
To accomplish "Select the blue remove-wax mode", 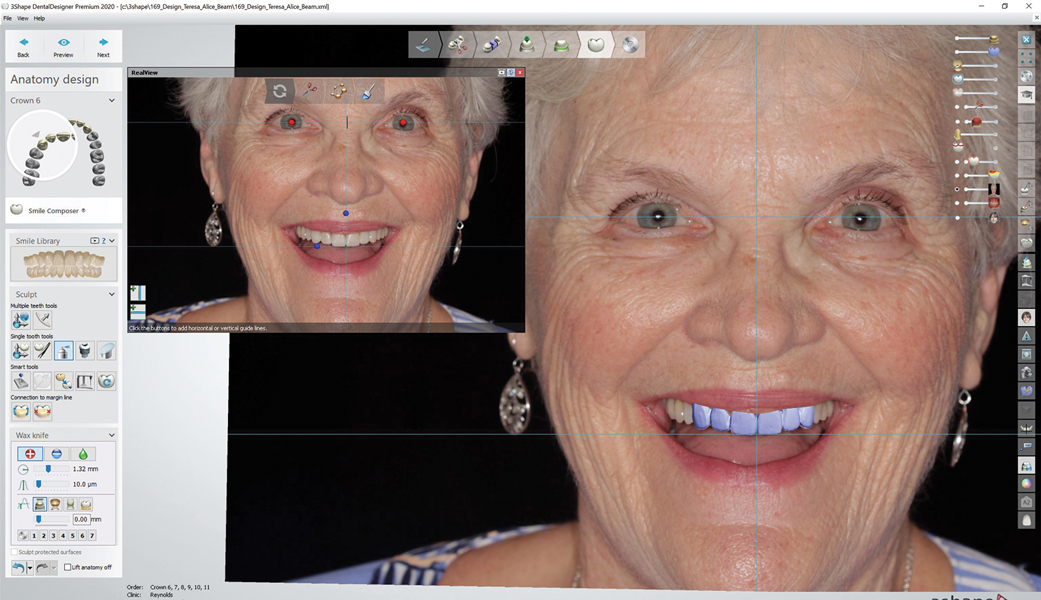I will (x=56, y=454).
